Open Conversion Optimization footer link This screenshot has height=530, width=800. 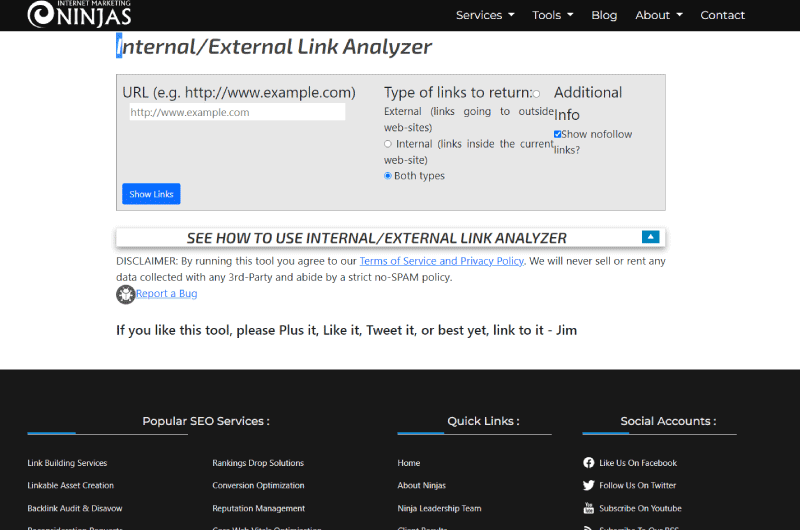[x=258, y=485]
